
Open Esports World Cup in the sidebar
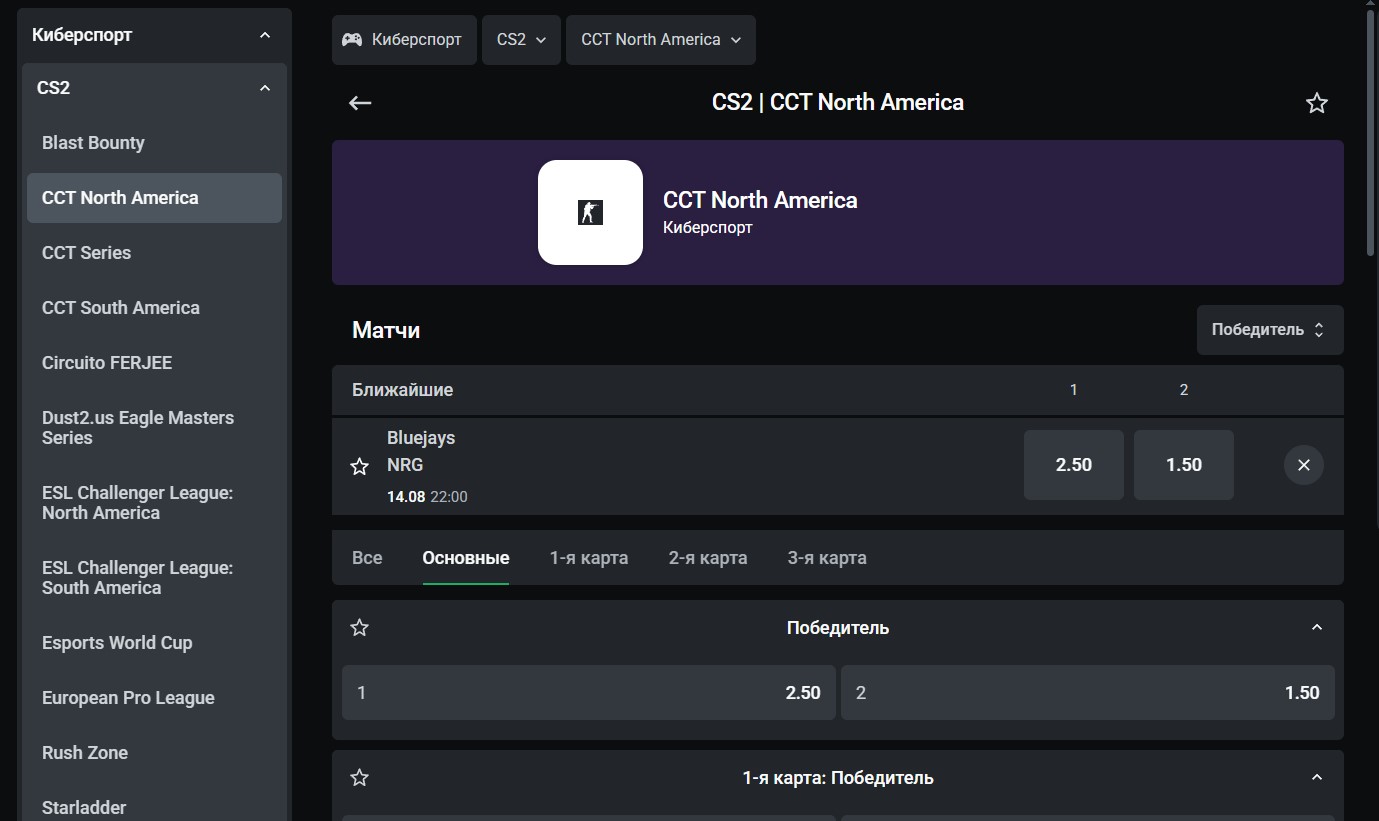pyautogui.click(x=154, y=643)
